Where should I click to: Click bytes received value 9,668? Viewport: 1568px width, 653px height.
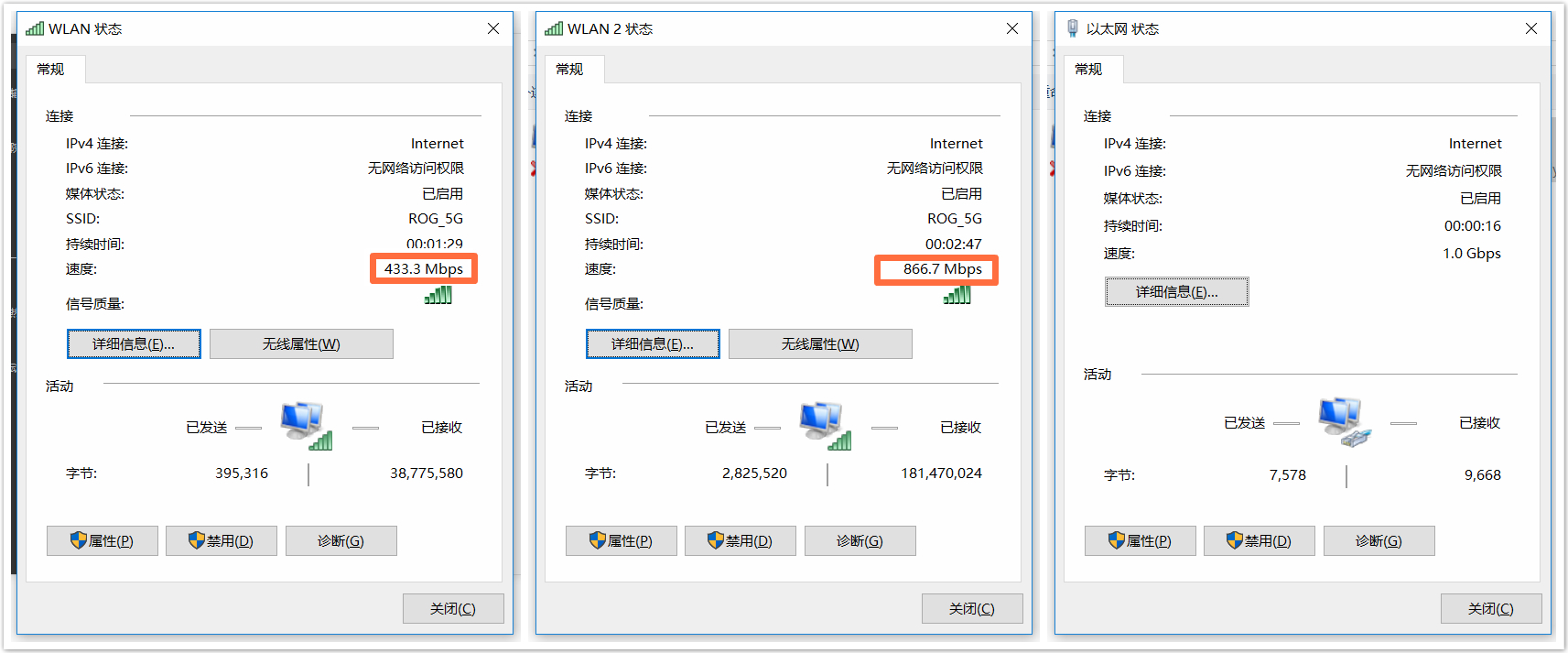click(x=1483, y=475)
